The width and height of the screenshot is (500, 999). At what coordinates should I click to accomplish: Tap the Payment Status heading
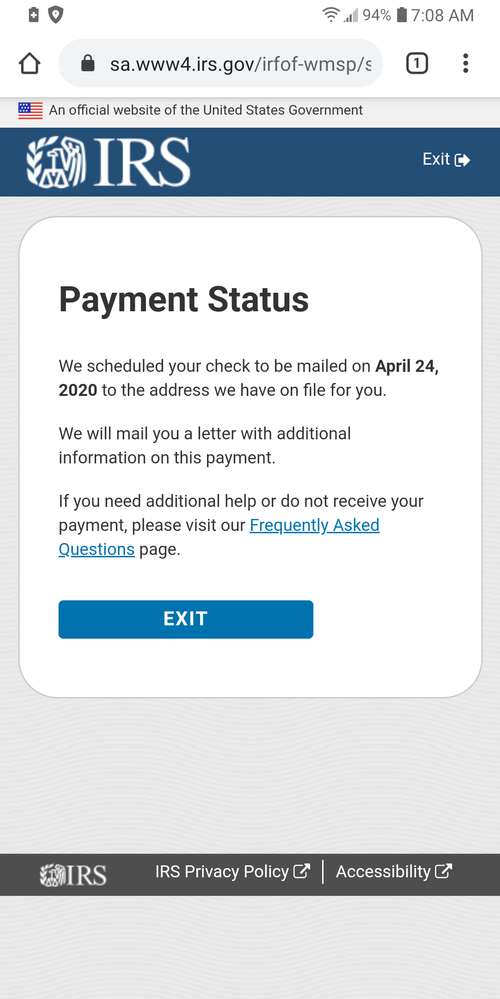point(183,299)
